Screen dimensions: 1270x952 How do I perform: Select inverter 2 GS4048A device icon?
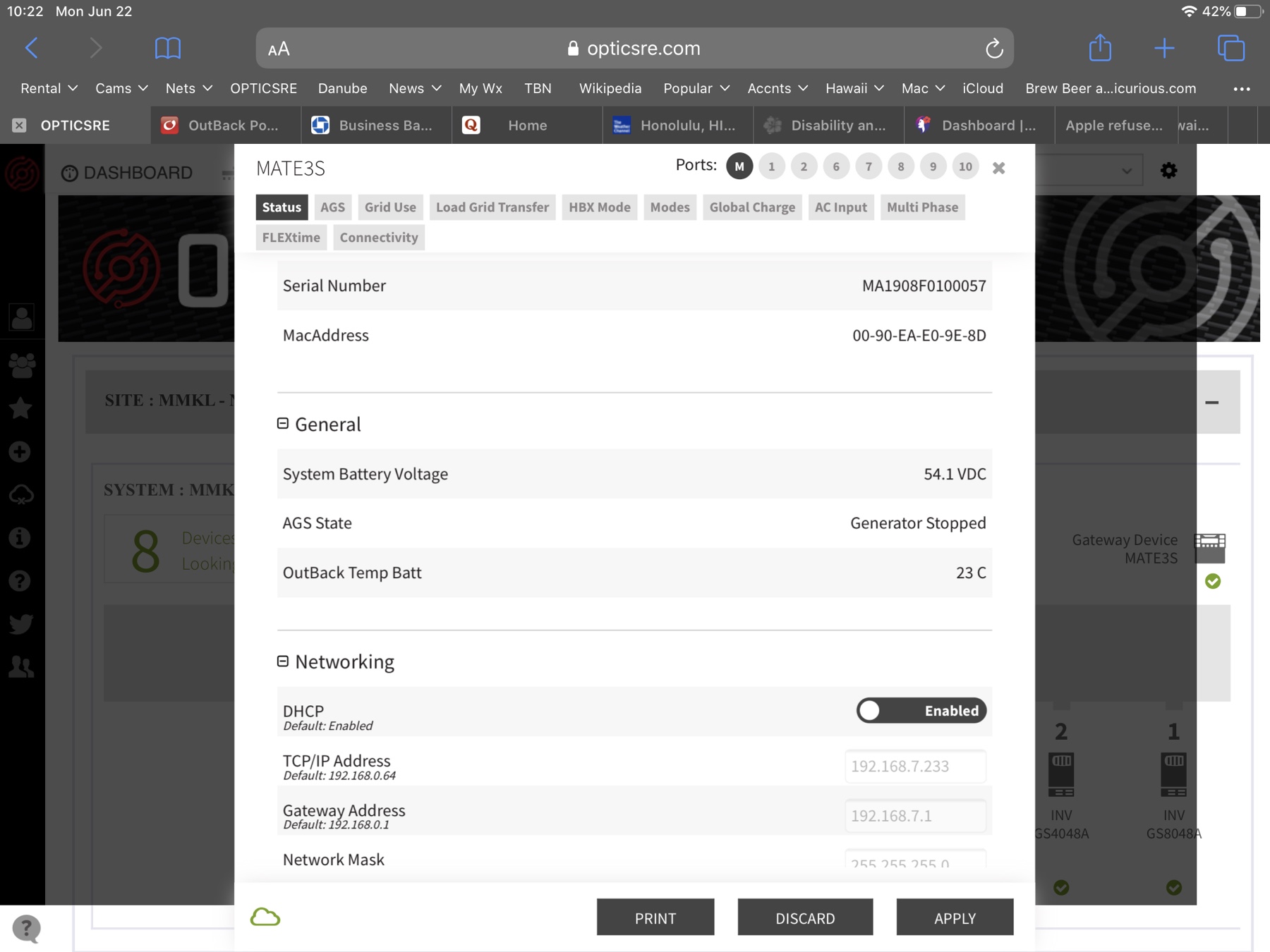click(1061, 774)
